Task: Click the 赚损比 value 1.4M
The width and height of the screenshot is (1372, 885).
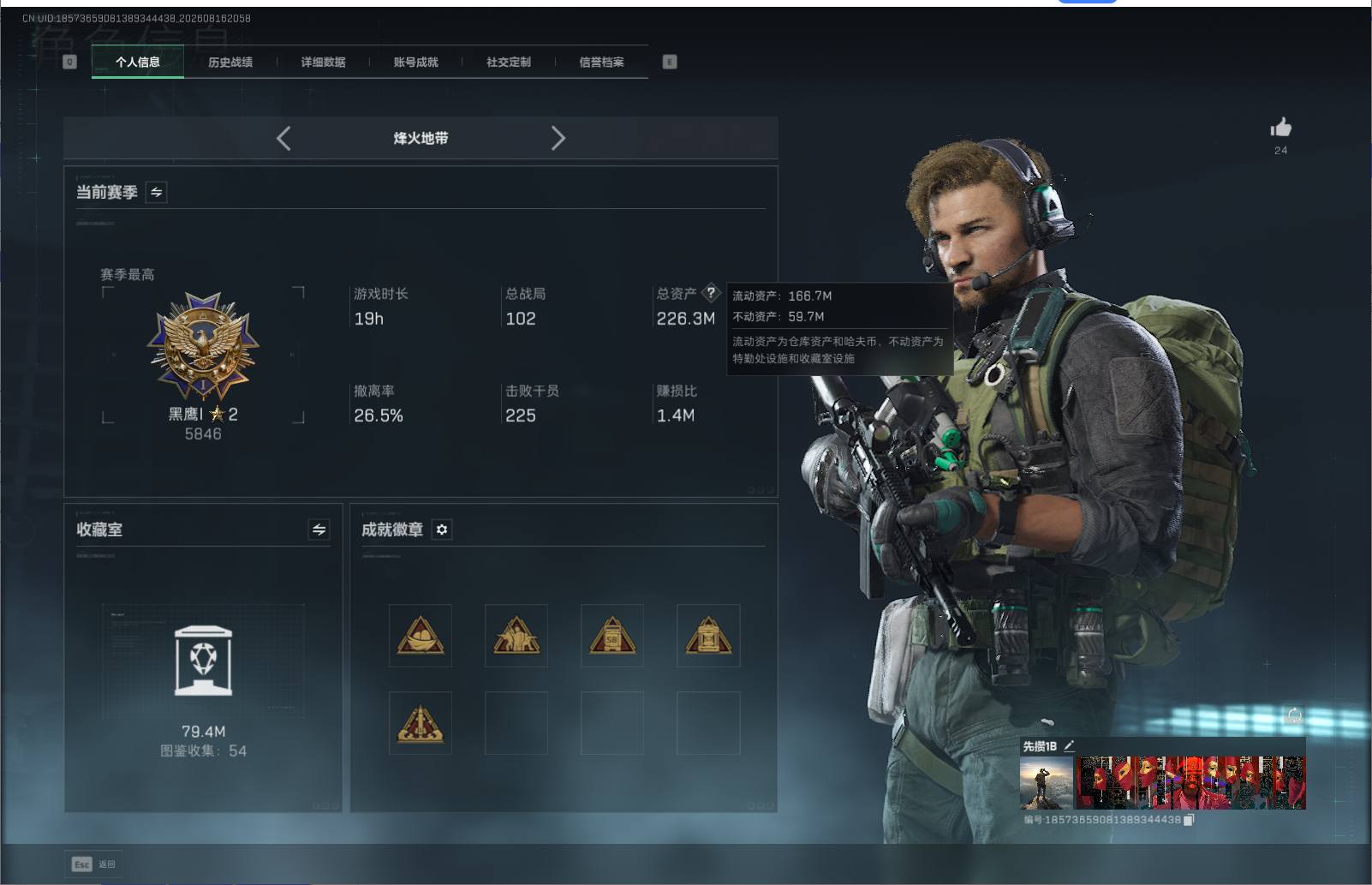Action: (x=676, y=416)
